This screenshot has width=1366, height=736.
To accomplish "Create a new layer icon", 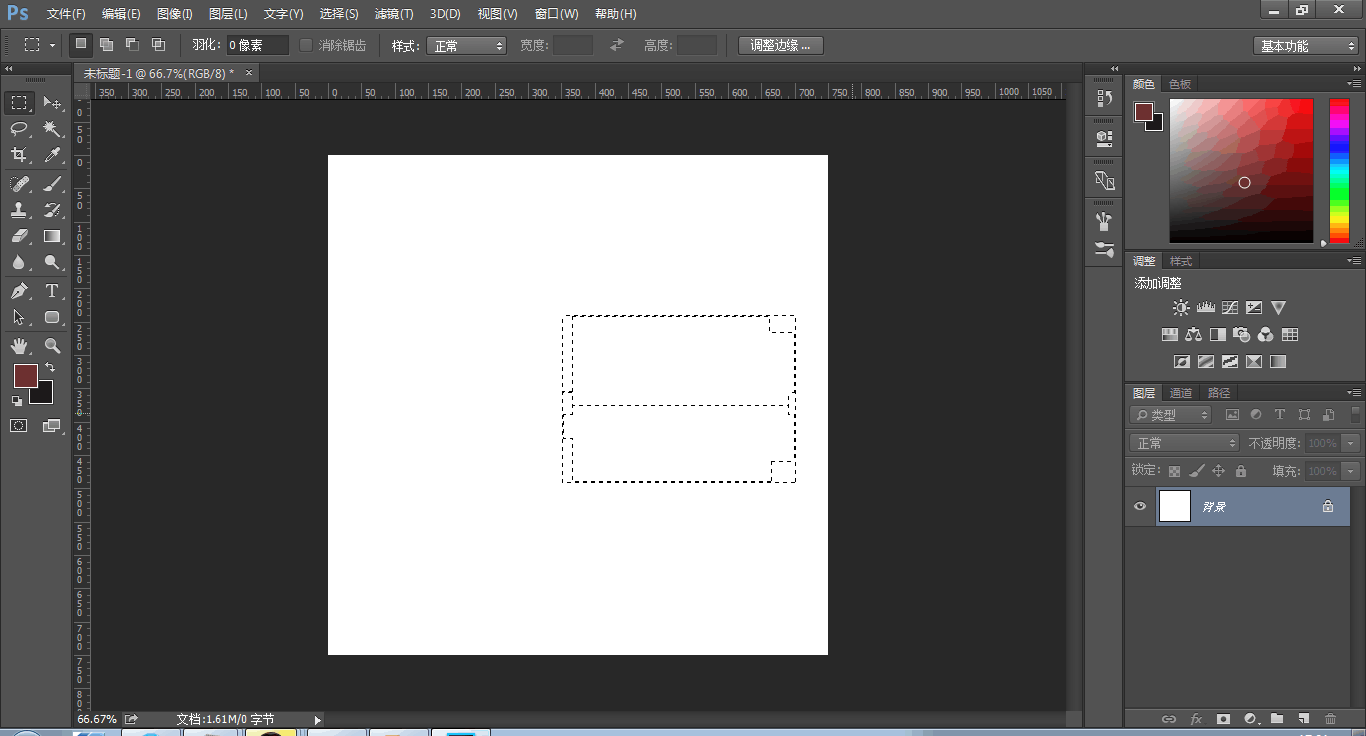I will (x=1303, y=718).
